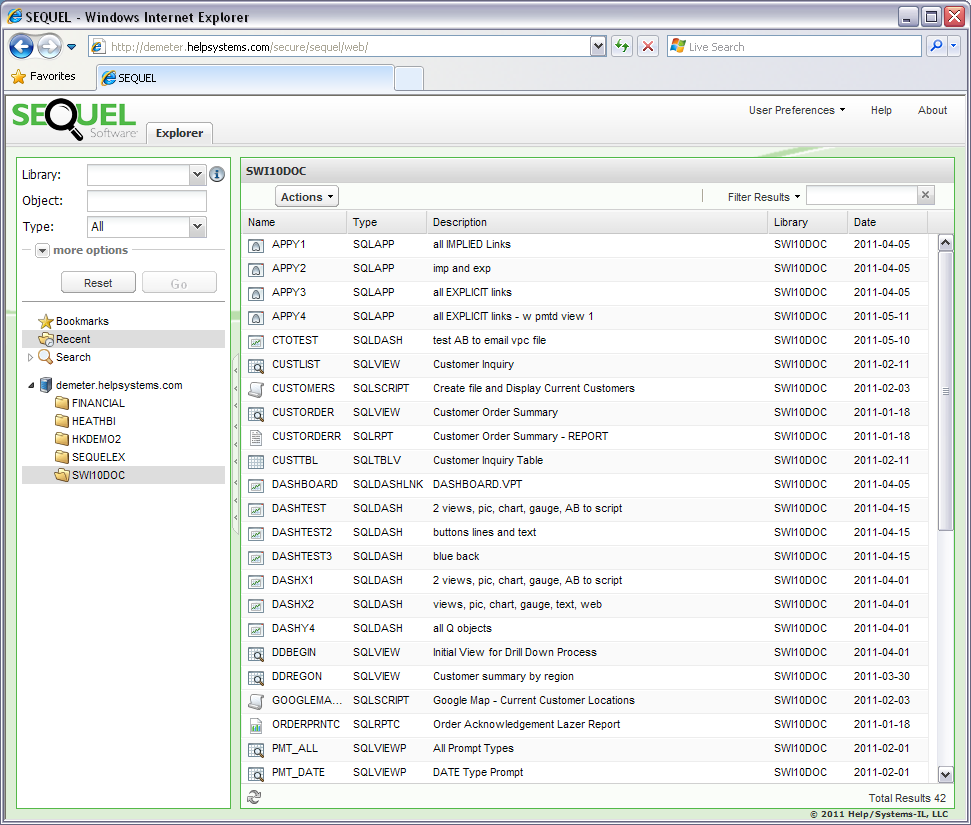Screen dimensions: 971x825
Task: Click the demeter server icon
Action: (x=46, y=385)
